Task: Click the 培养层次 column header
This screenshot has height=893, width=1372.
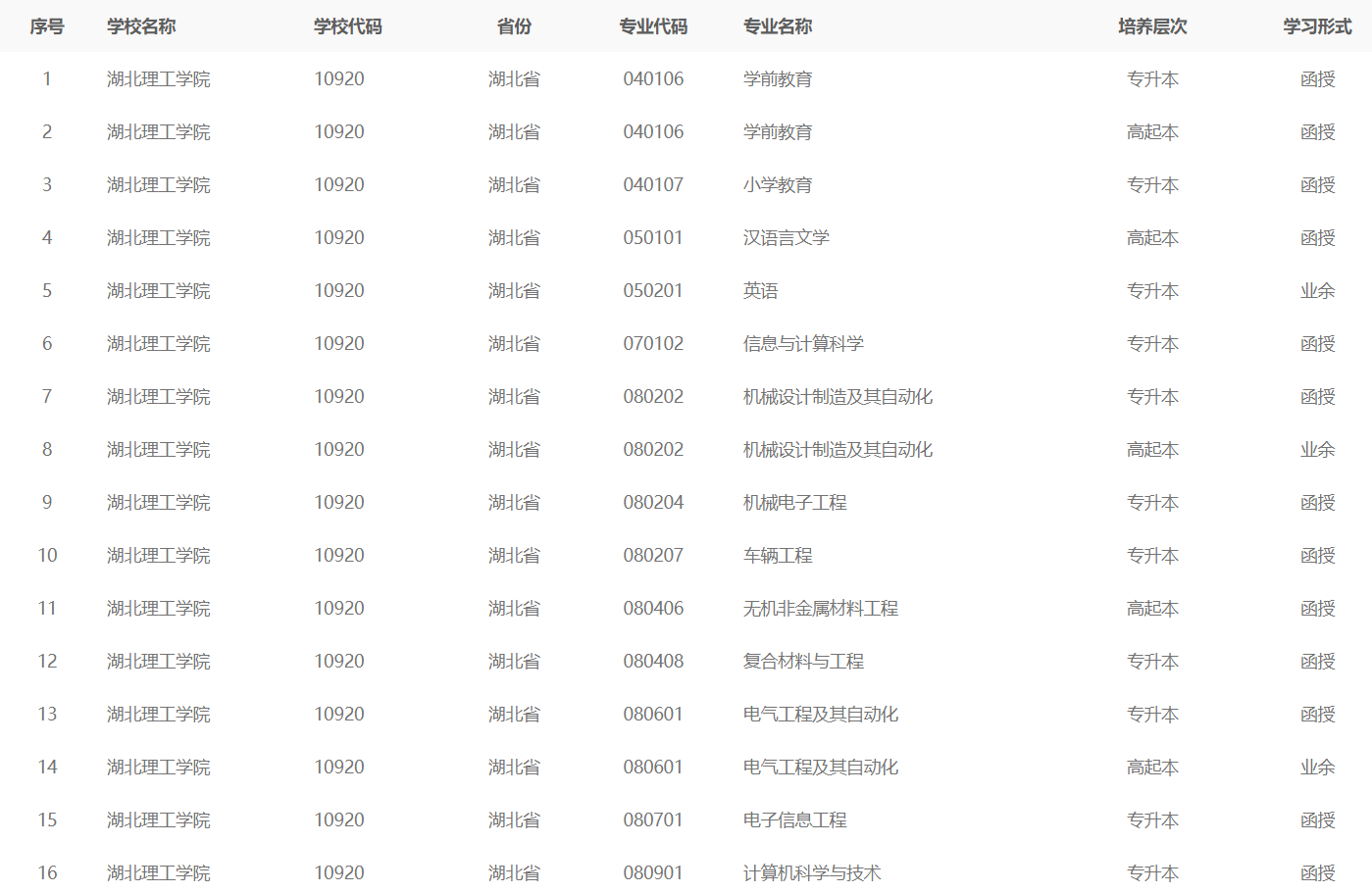Action: 1152,26
